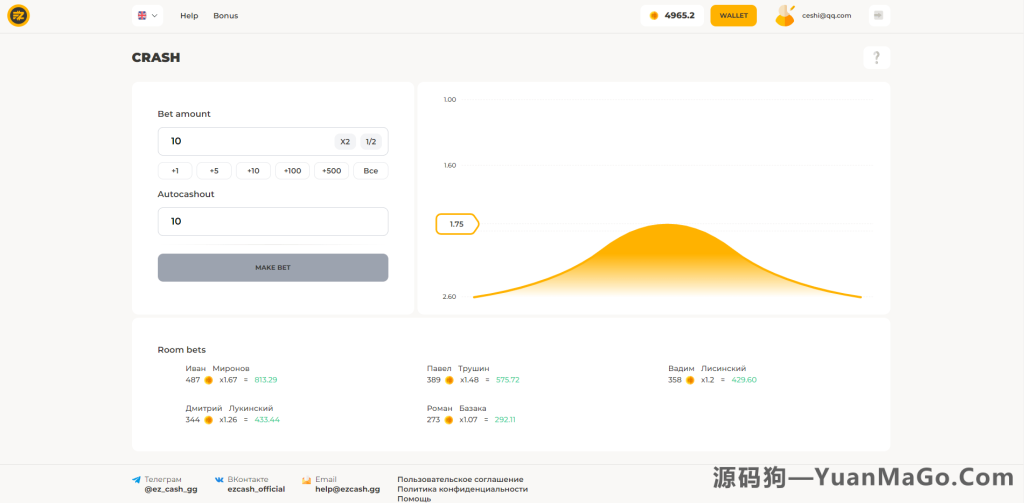1024x503 pixels.
Task: Select the winnings value 292.11
Action: (x=505, y=419)
